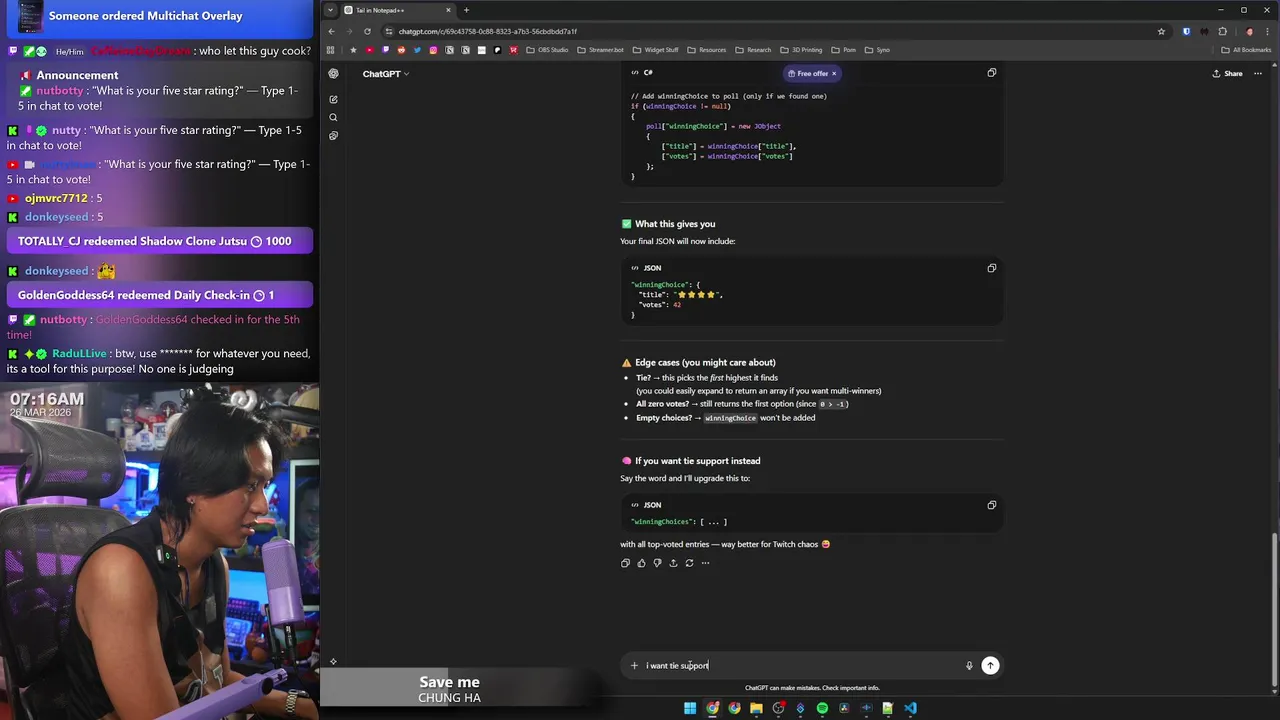Open more actions ellipsis under the response

tap(705, 563)
